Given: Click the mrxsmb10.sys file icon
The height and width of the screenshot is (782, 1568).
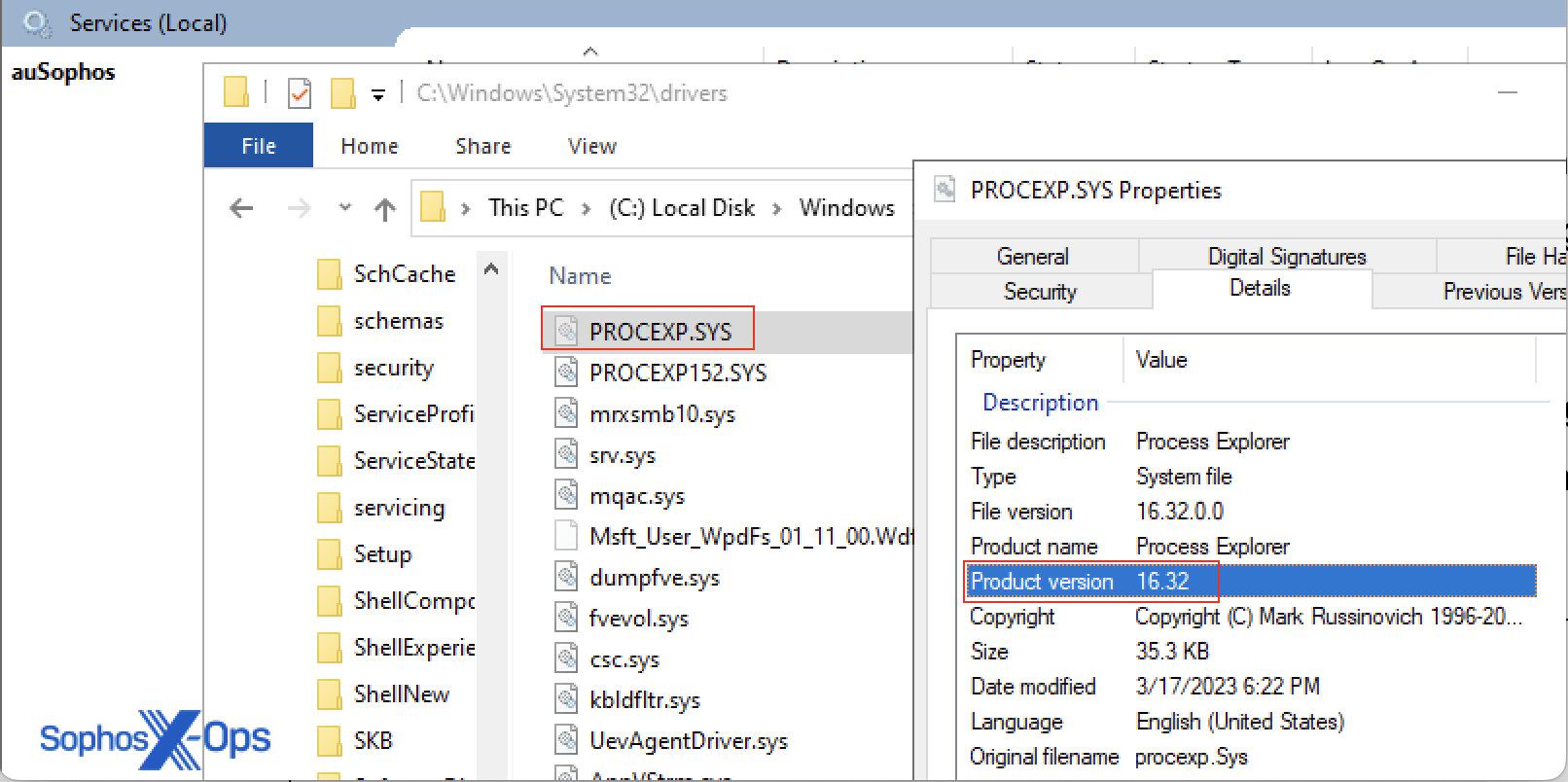Looking at the screenshot, I should coord(566,413).
